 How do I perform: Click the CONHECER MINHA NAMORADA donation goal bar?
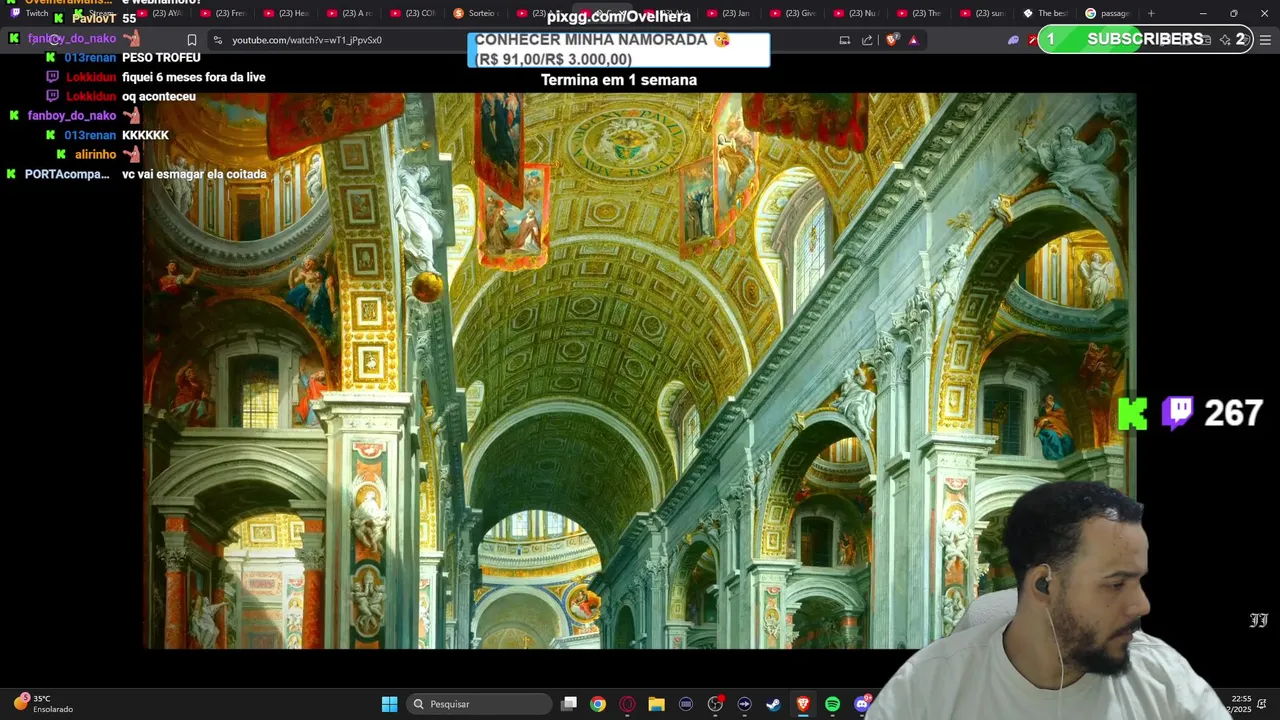click(619, 50)
